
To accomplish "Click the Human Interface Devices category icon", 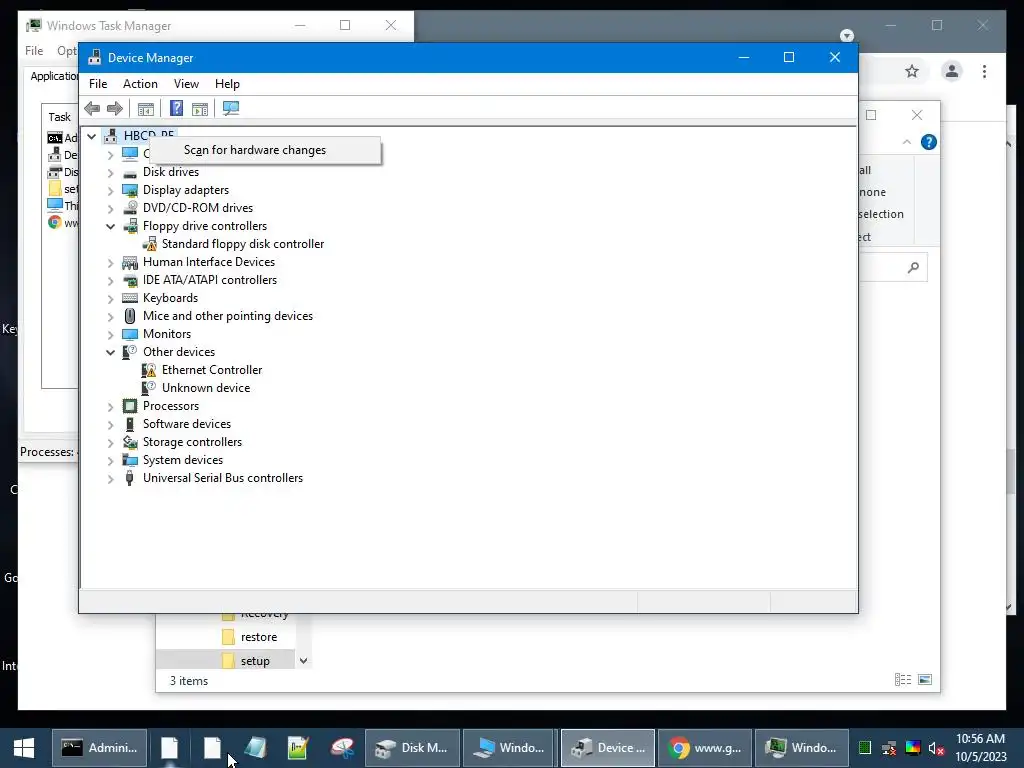I will 130,263.
